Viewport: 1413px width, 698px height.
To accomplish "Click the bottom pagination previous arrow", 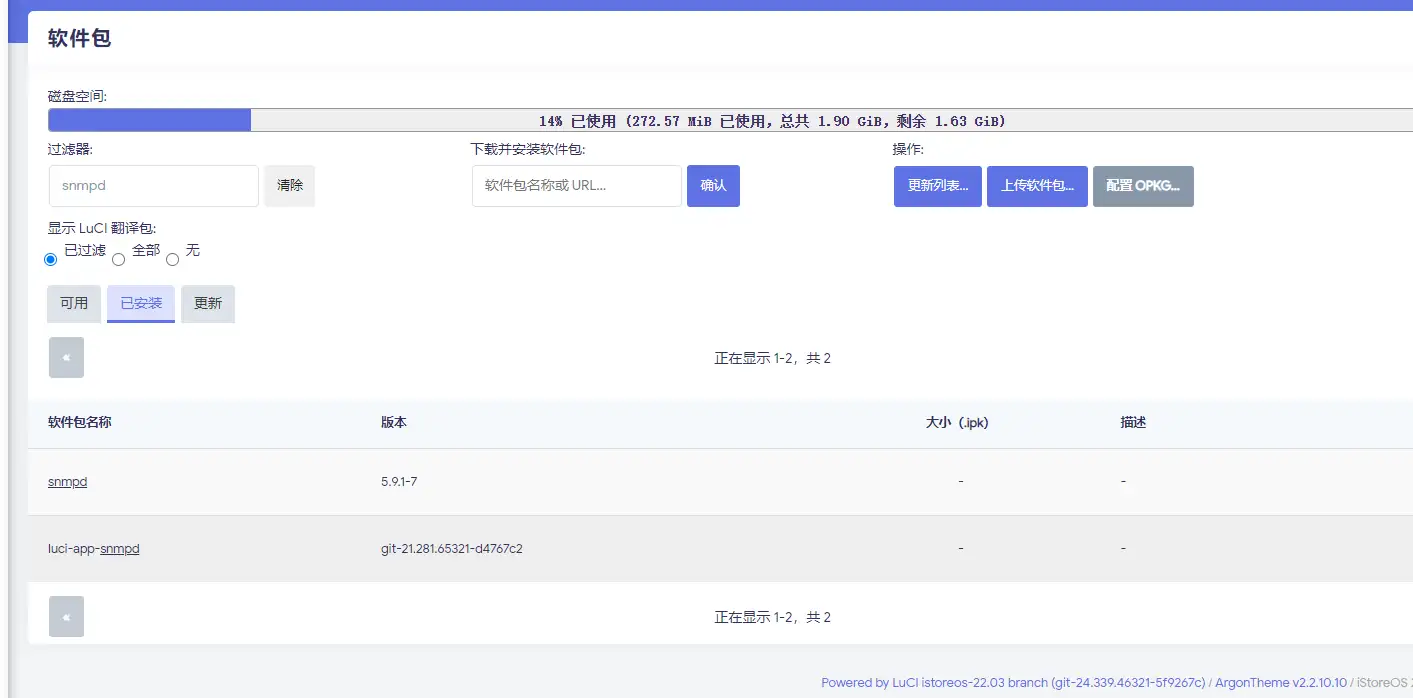I will tap(66, 616).
